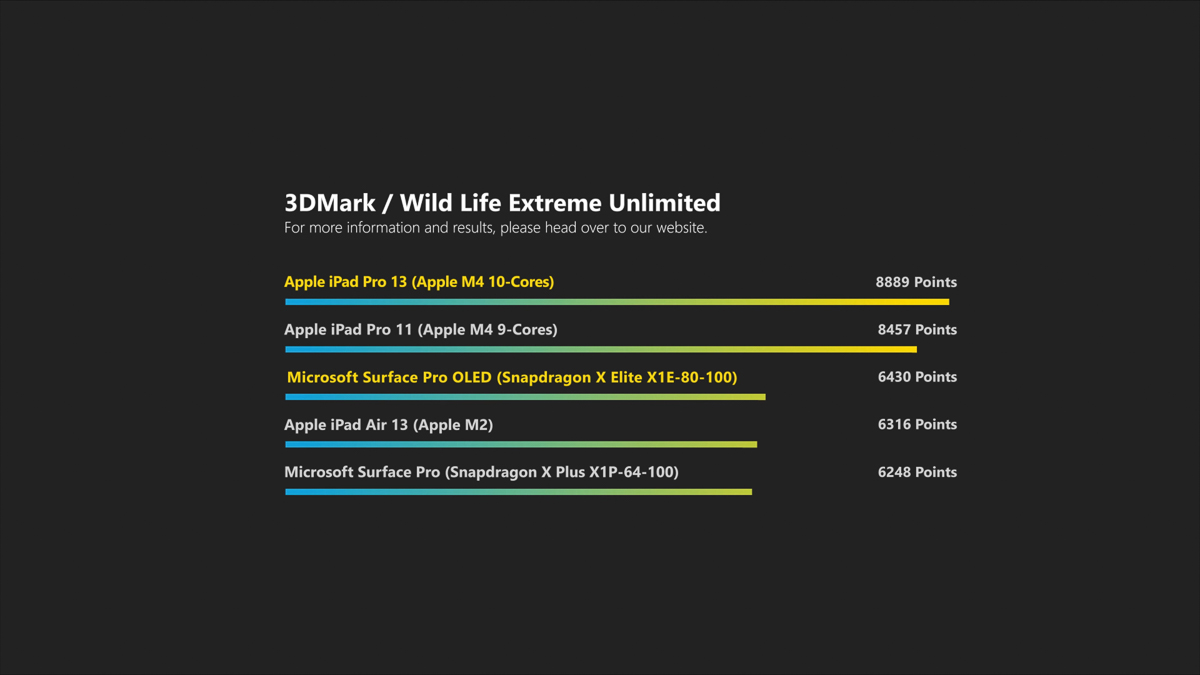This screenshot has width=1200, height=675.
Task: Click the '3DMark / Wild Life Extreme Unlimited' title
Action: [x=502, y=203]
